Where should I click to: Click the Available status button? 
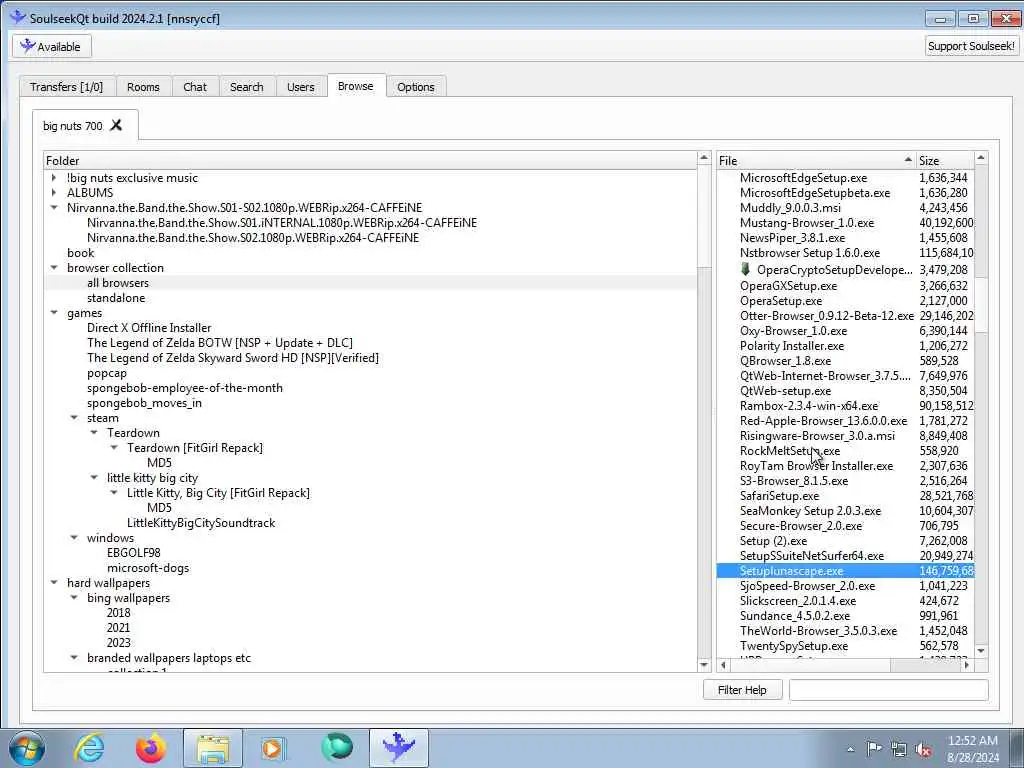[x=52, y=46]
